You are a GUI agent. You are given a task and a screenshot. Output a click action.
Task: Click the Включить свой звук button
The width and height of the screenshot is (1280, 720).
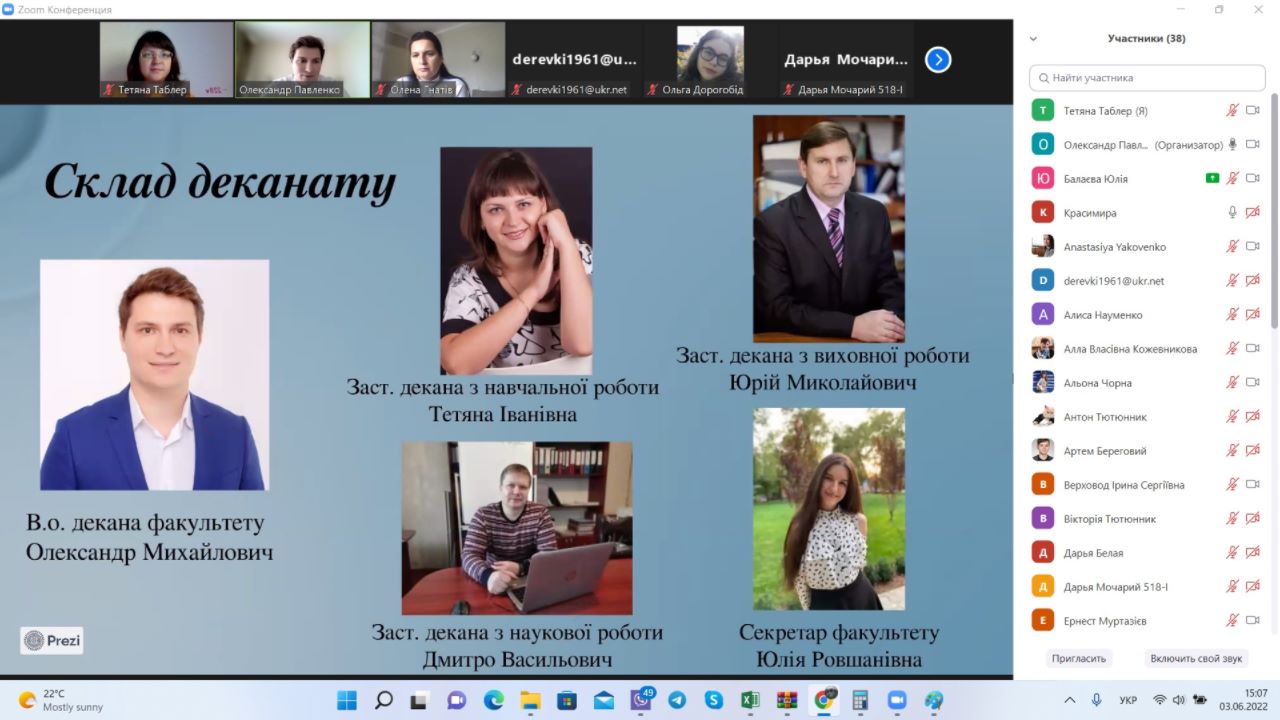(1196, 659)
